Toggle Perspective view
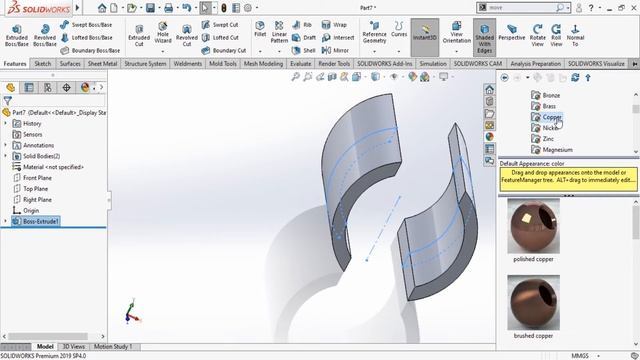Viewport: 640px width, 360px height. (511, 33)
